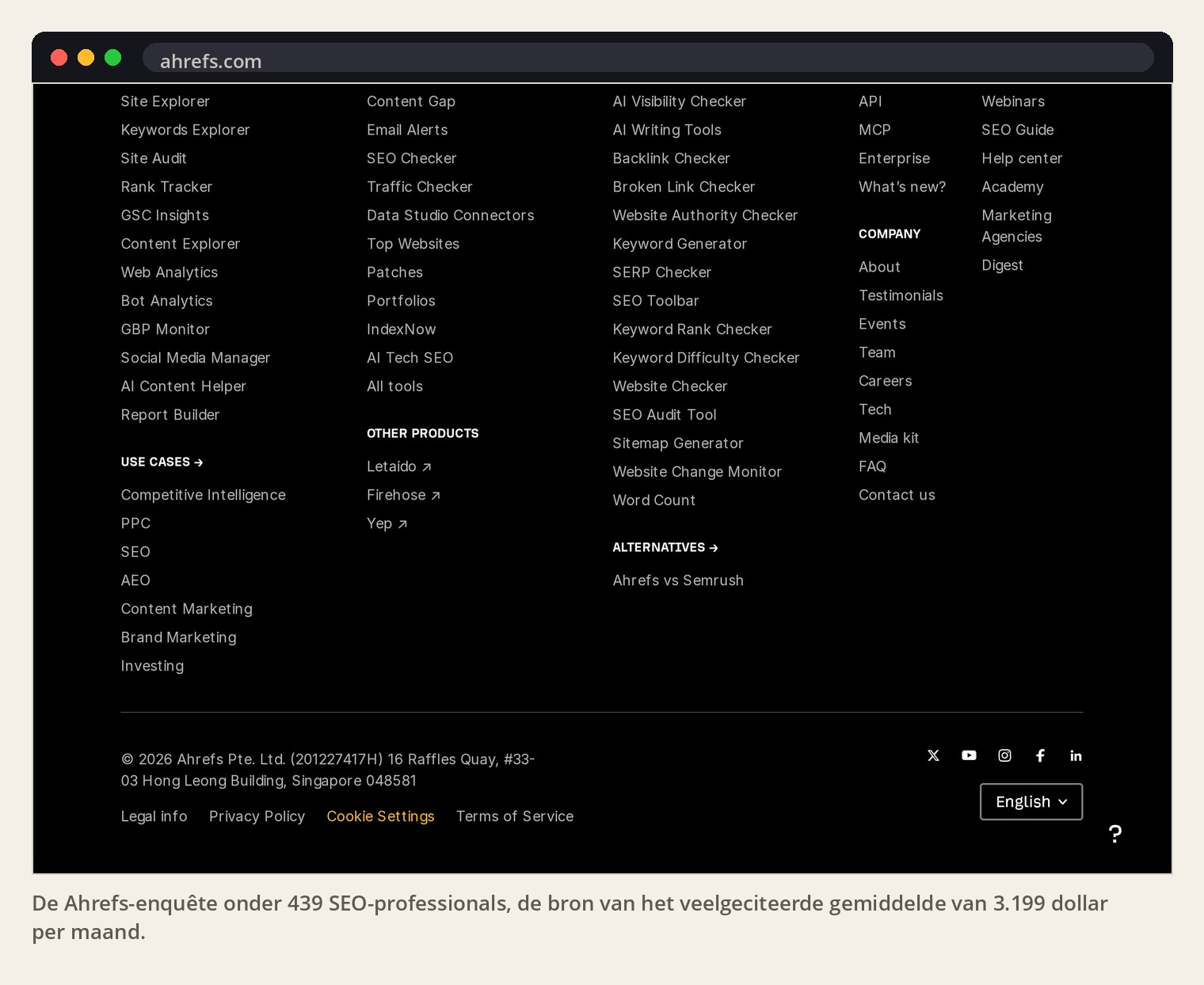Open Marketing Agencies link
The width and height of the screenshot is (1204, 985).
coord(1017,226)
